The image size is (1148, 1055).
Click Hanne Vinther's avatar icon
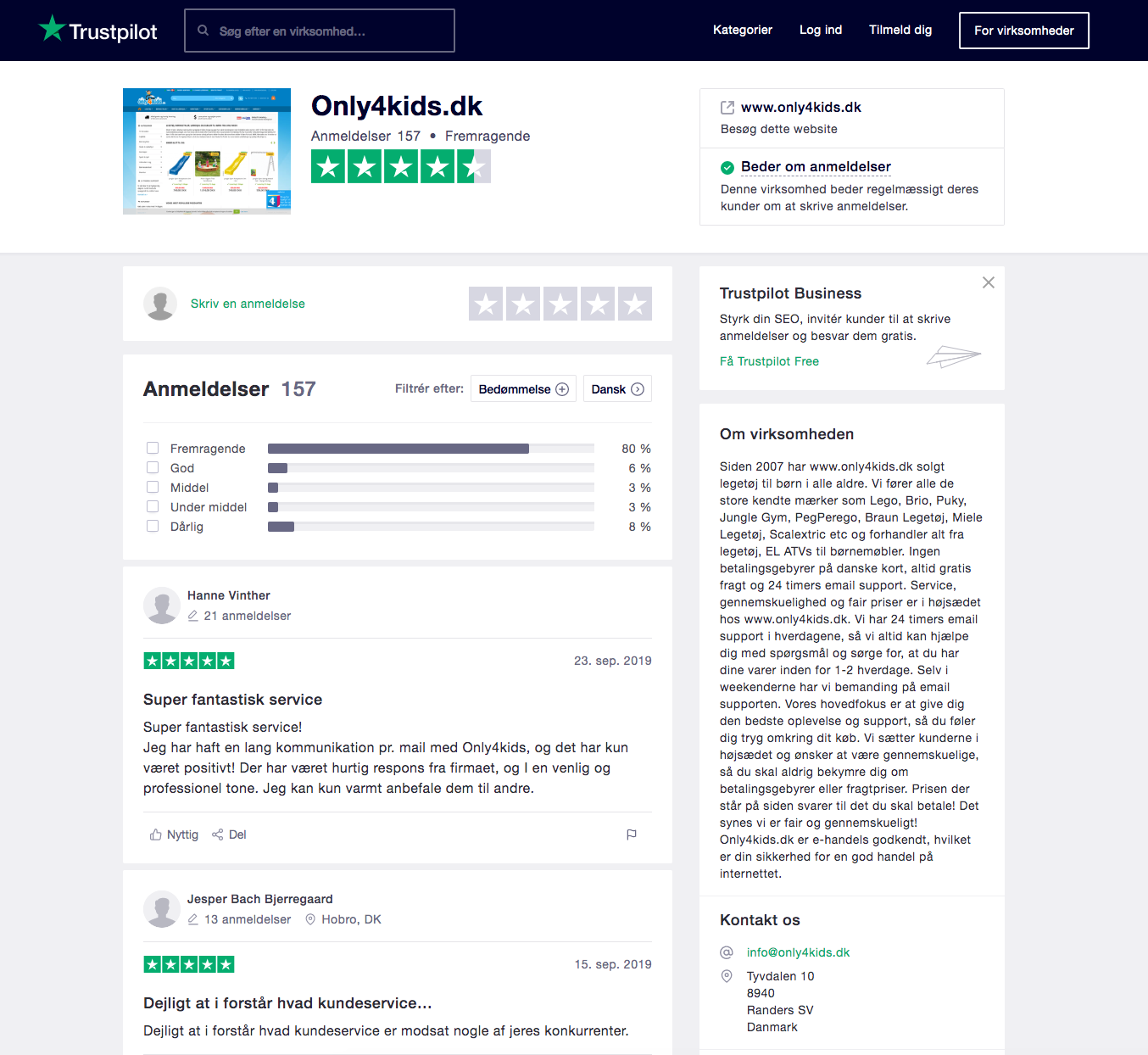point(161,606)
